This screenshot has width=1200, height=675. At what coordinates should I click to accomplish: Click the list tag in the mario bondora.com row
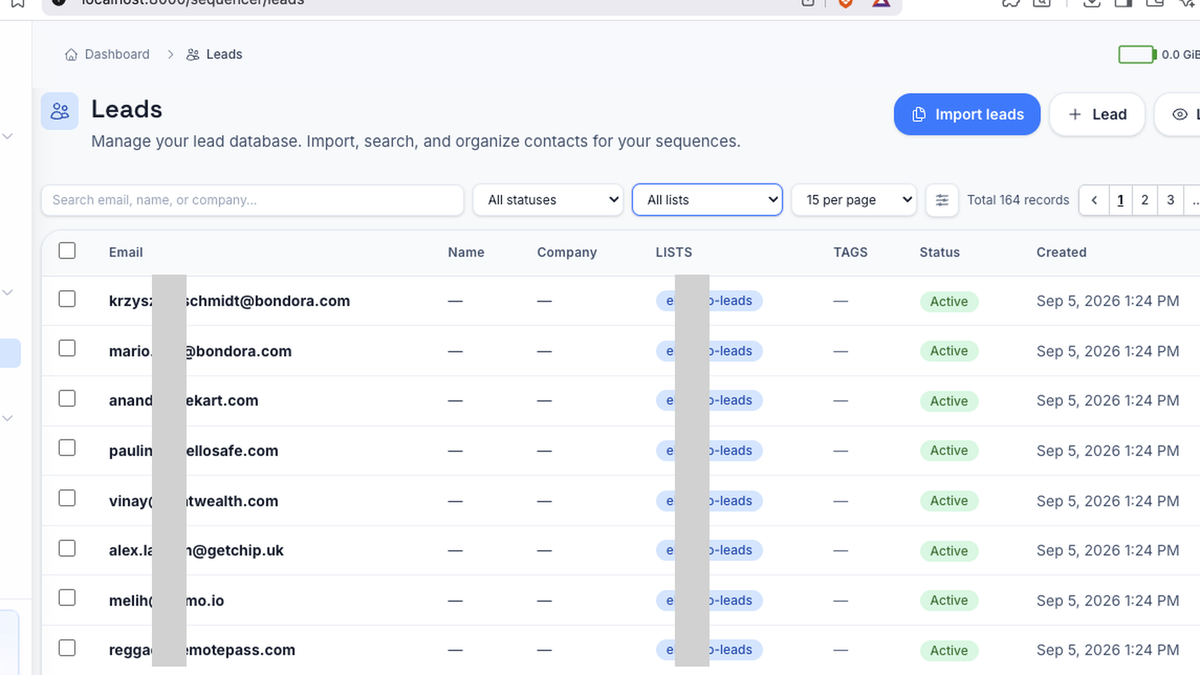(x=709, y=351)
